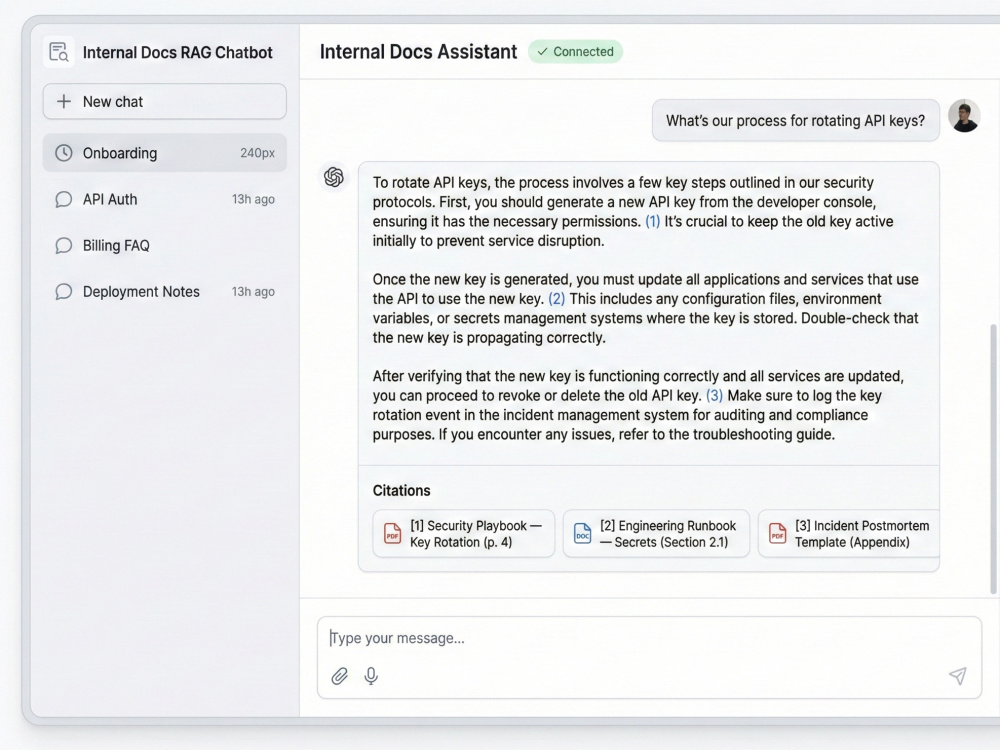This screenshot has width=1000, height=750.
Task: Click the docs search logo icon
Action: [59, 52]
